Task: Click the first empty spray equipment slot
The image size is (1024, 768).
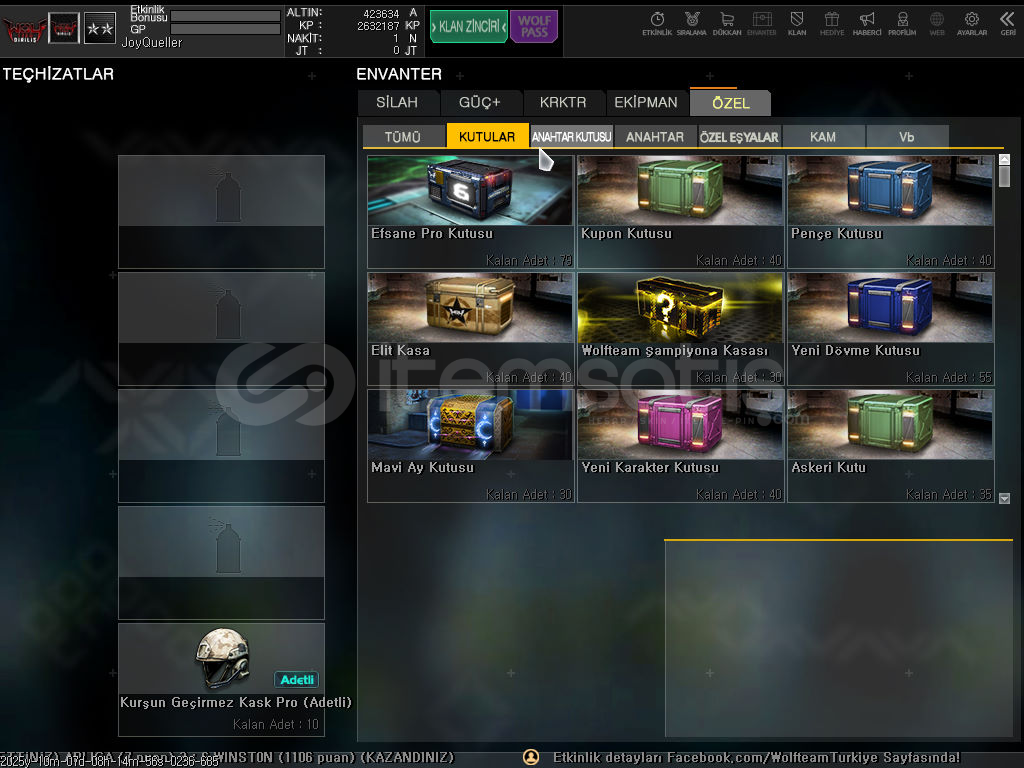Action: click(x=221, y=212)
